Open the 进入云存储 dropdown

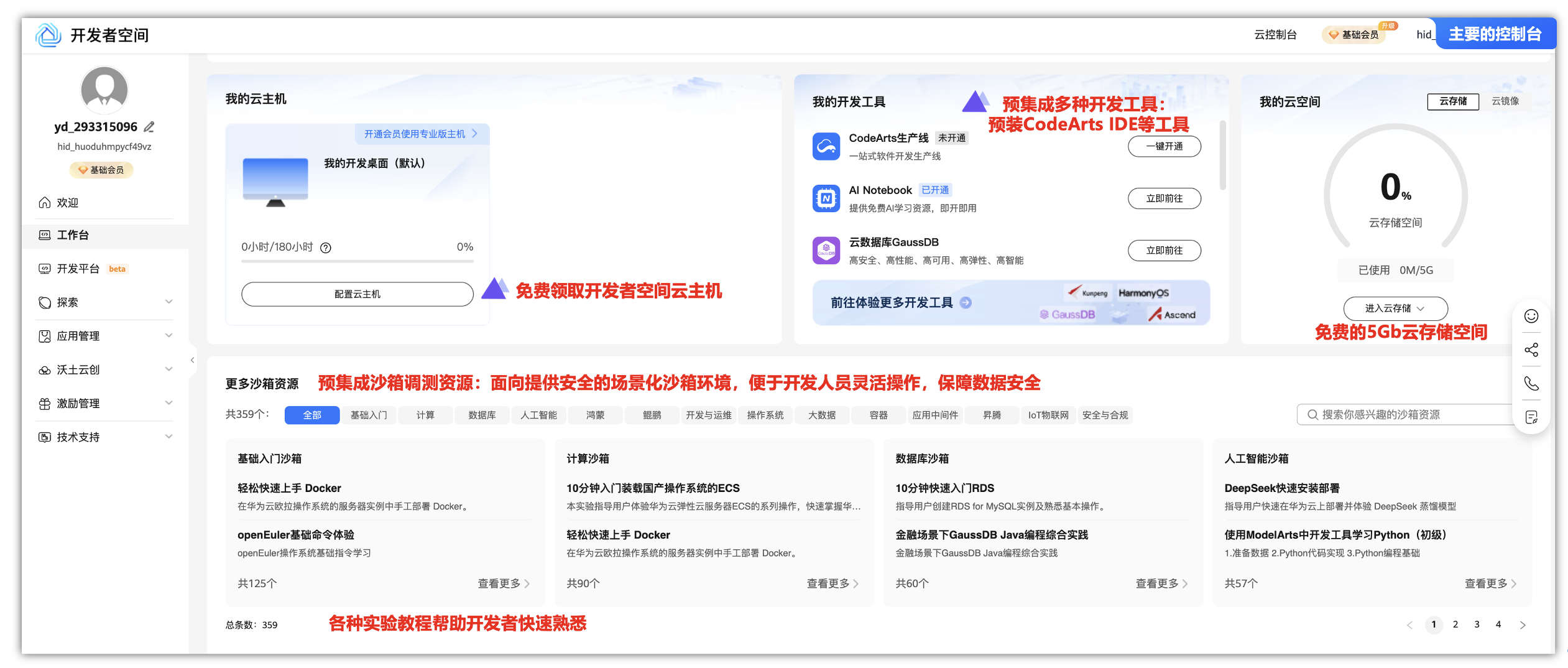tap(1395, 308)
